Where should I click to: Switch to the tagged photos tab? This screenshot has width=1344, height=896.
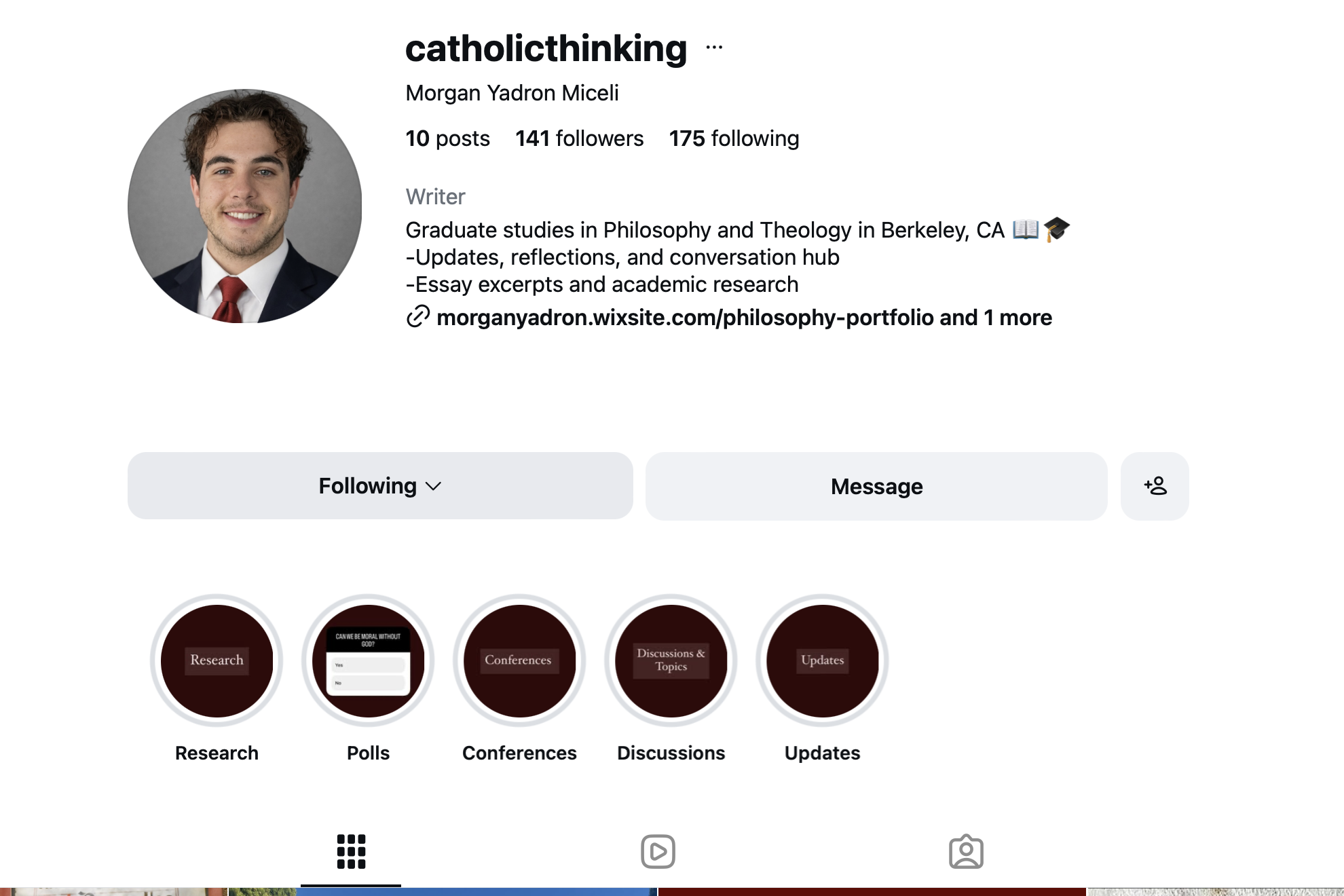point(966,851)
